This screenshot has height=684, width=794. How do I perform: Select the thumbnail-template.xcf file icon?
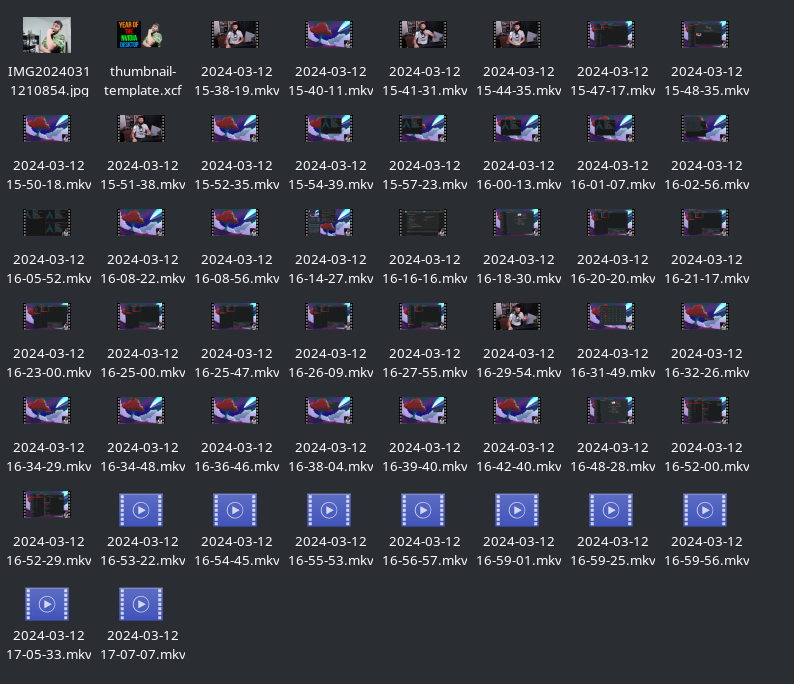tap(141, 35)
